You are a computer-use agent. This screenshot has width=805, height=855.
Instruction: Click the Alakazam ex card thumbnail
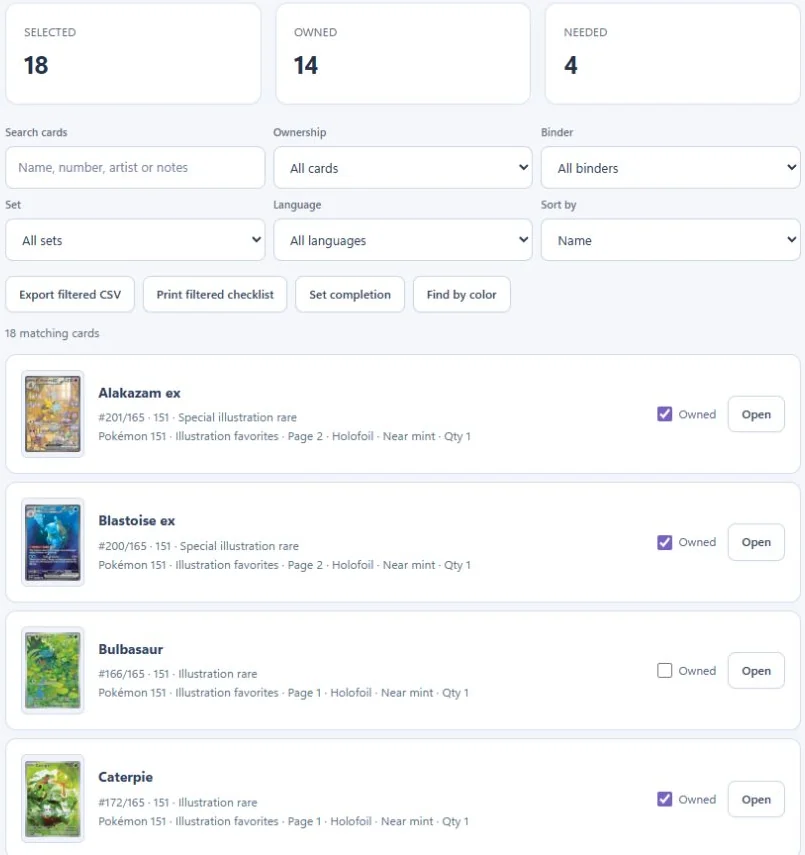(x=53, y=414)
